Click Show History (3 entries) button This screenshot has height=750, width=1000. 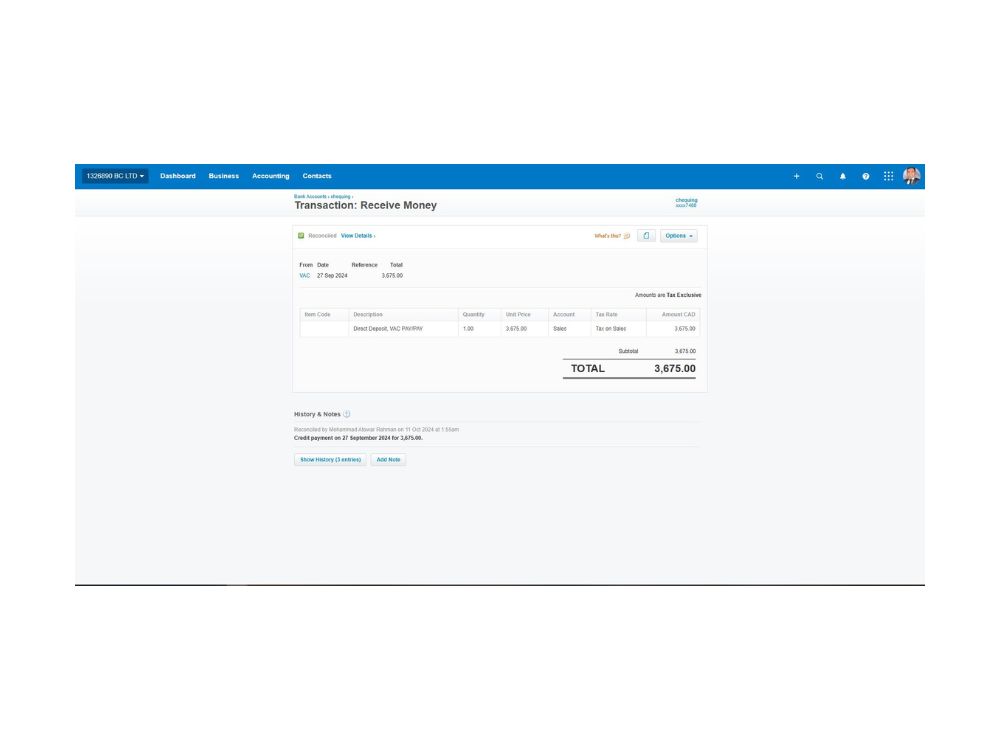(x=330, y=460)
